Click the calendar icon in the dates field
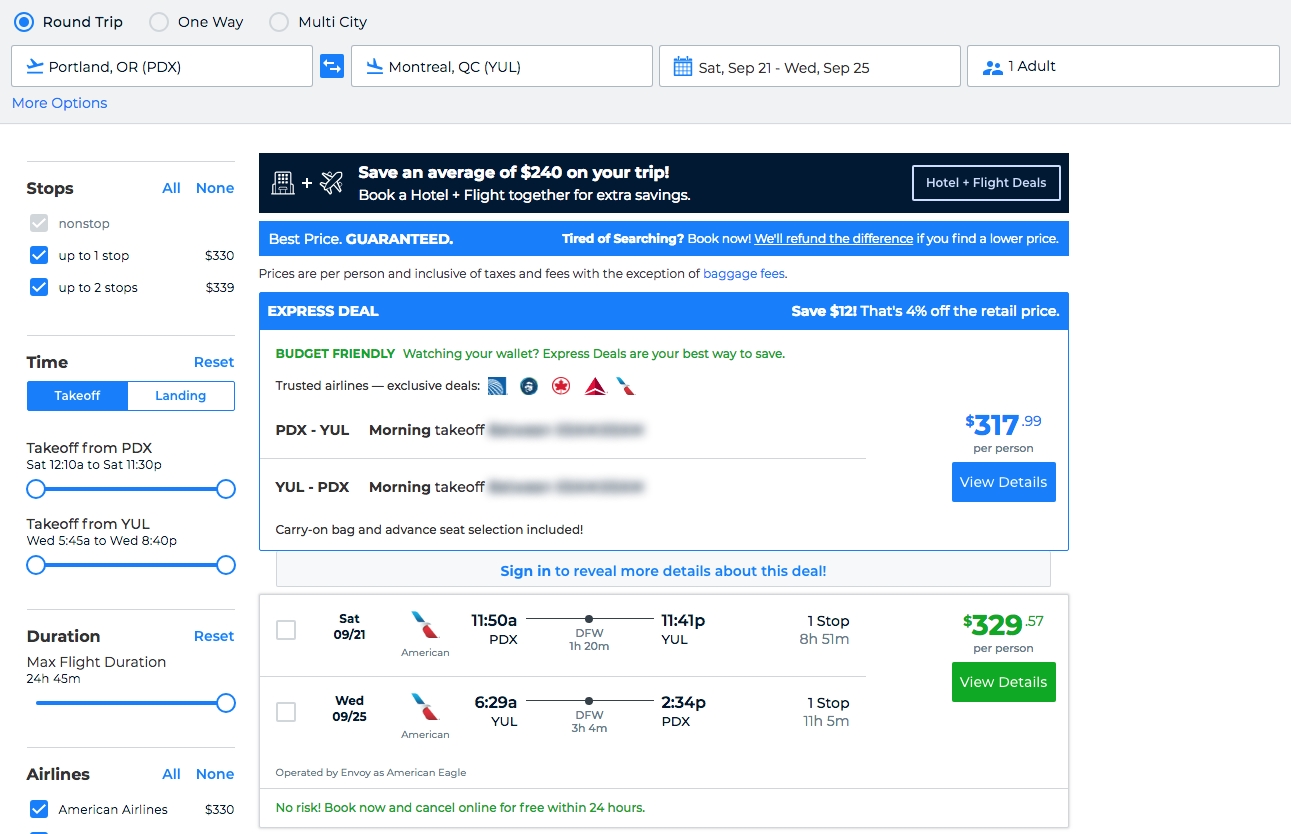Screen dimensions: 1291x834 pos(683,67)
